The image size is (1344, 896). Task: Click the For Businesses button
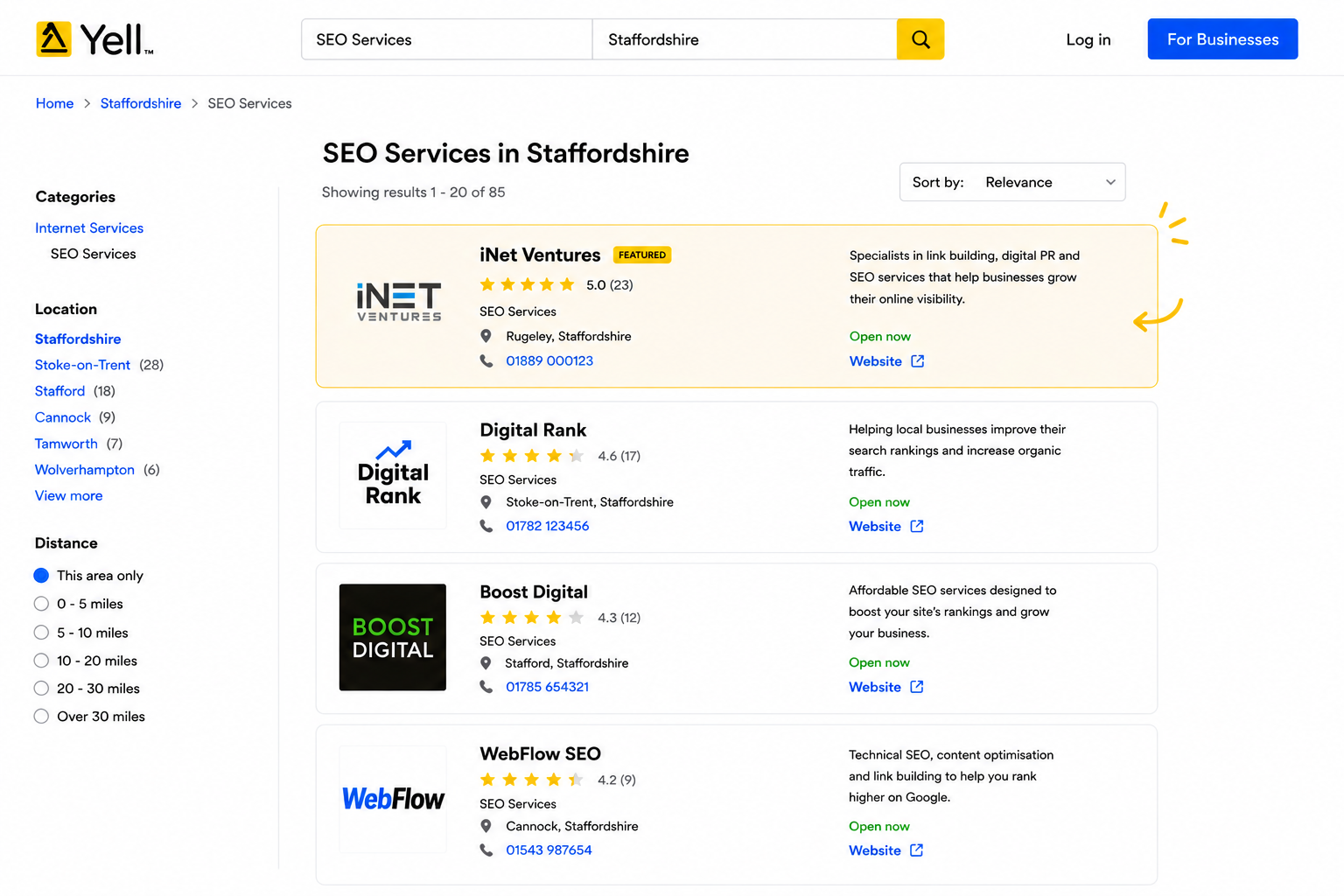click(1222, 39)
